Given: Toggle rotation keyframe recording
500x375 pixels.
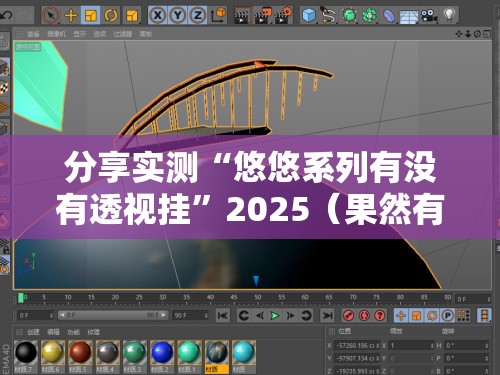Looking at the screenshot, I should (x=432, y=315).
